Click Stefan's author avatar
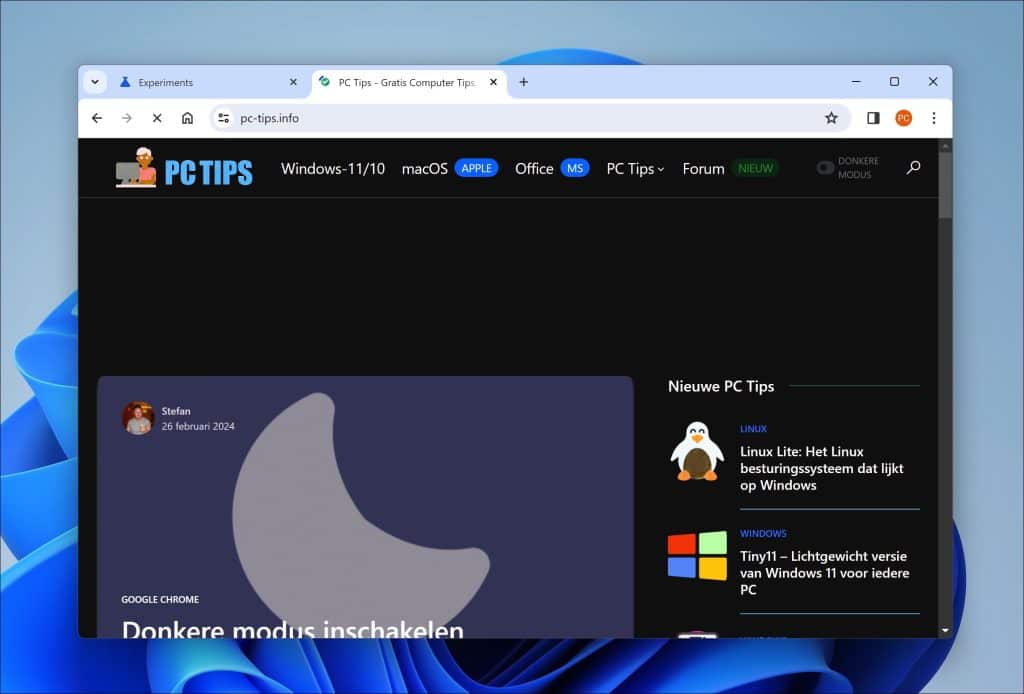The image size is (1024, 694). click(x=138, y=418)
